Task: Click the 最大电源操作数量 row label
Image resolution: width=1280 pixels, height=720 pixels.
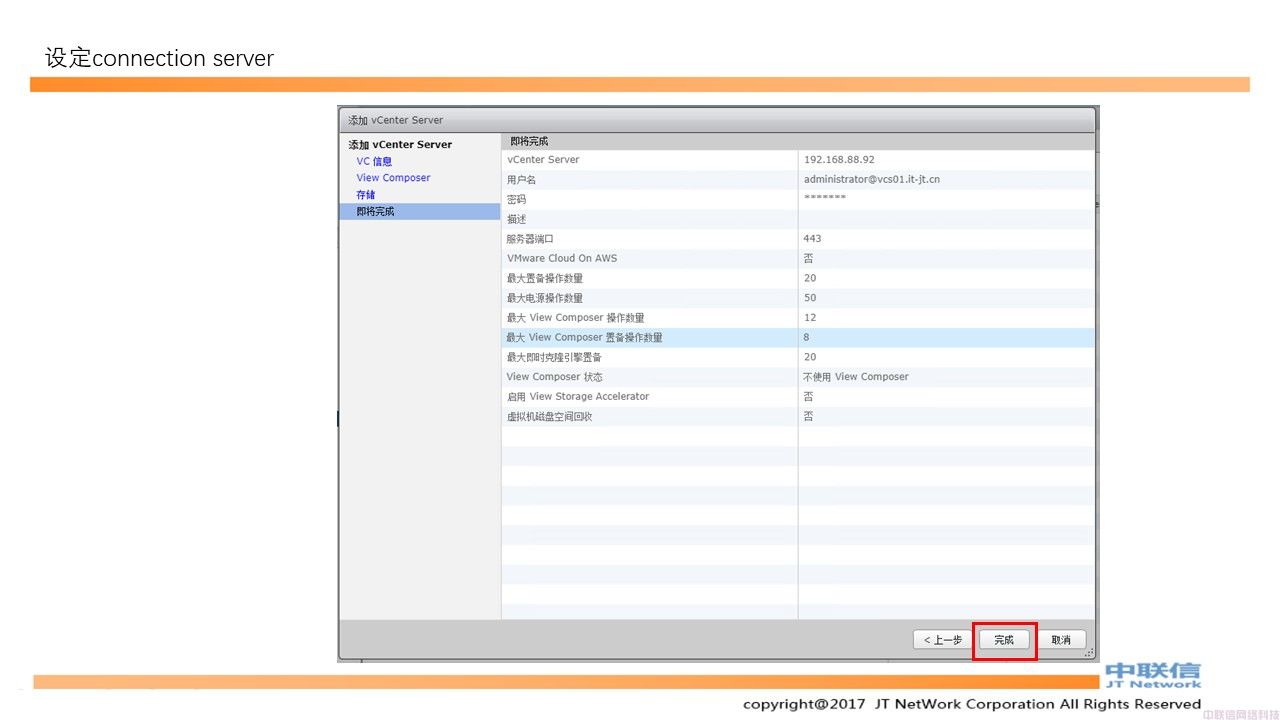Action: click(x=545, y=298)
